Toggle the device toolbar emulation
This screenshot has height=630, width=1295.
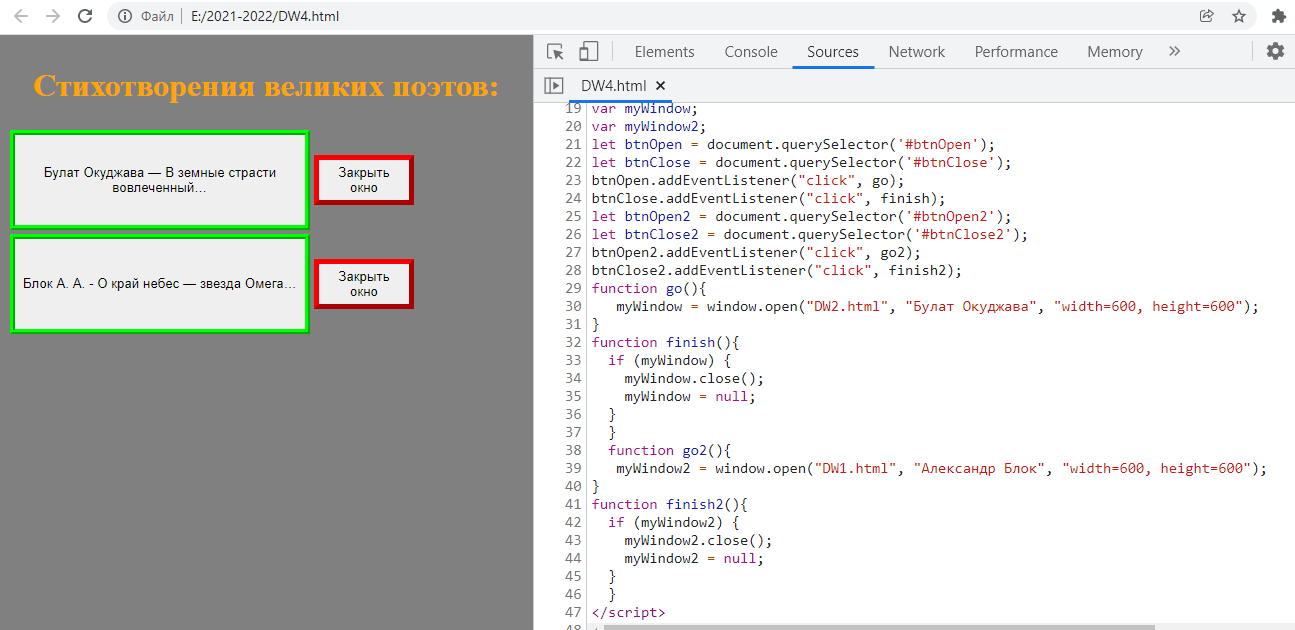[x=588, y=52]
